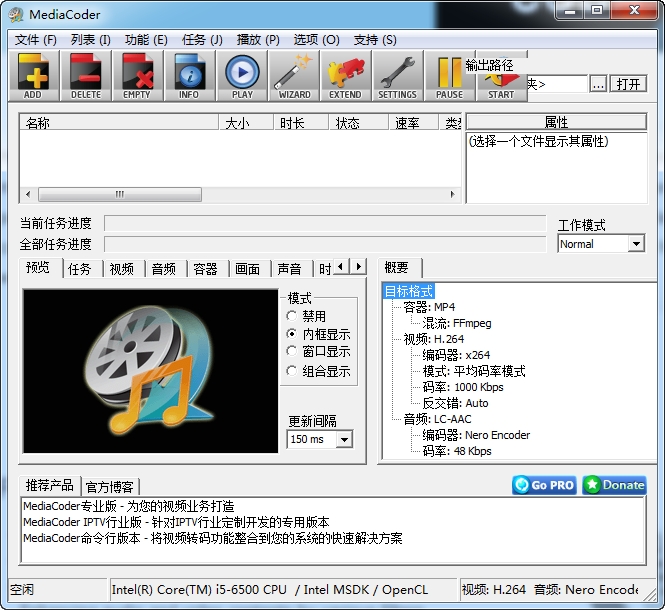Open the INFO toolbar icon
Viewport: 665px width, 610px height.
click(190, 76)
